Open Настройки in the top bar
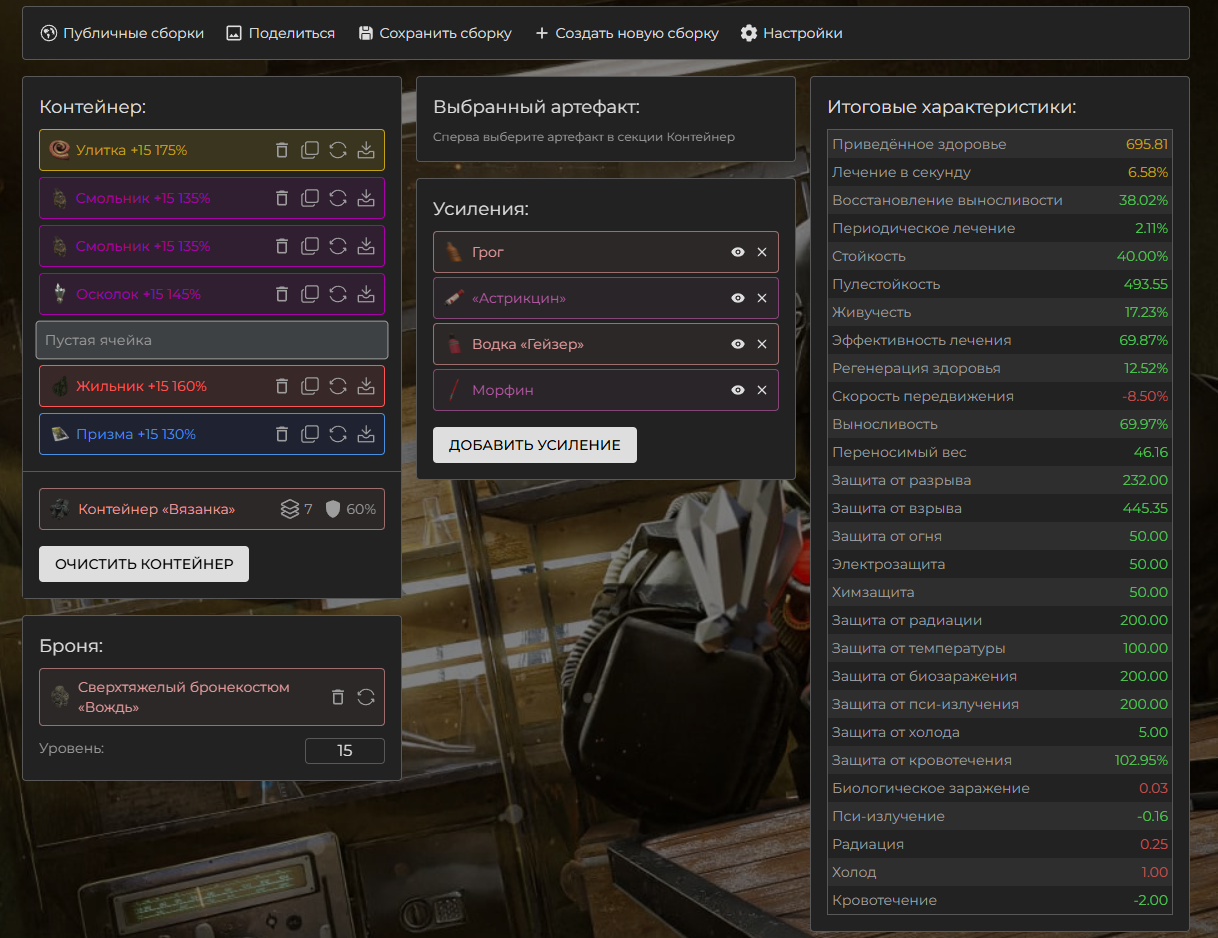The image size is (1218, 938). click(x=791, y=33)
